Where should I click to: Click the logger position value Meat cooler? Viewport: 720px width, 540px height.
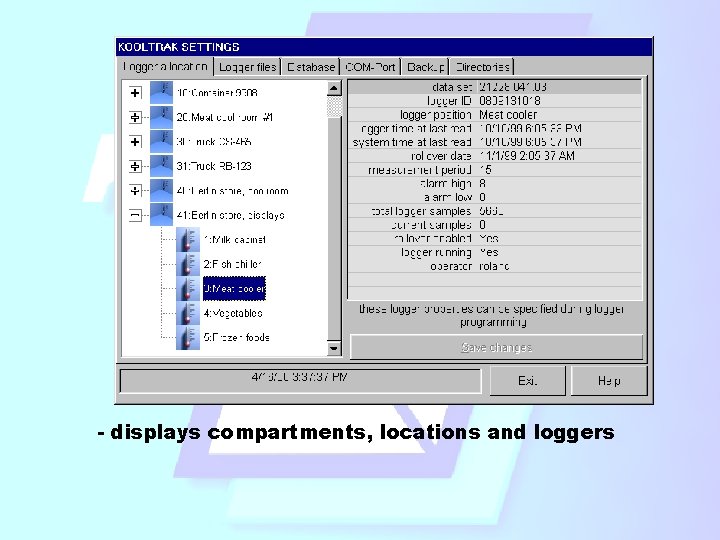point(508,114)
